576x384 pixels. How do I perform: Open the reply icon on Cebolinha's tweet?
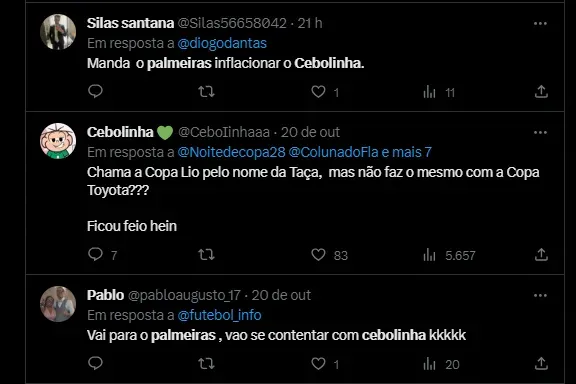(96, 254)
